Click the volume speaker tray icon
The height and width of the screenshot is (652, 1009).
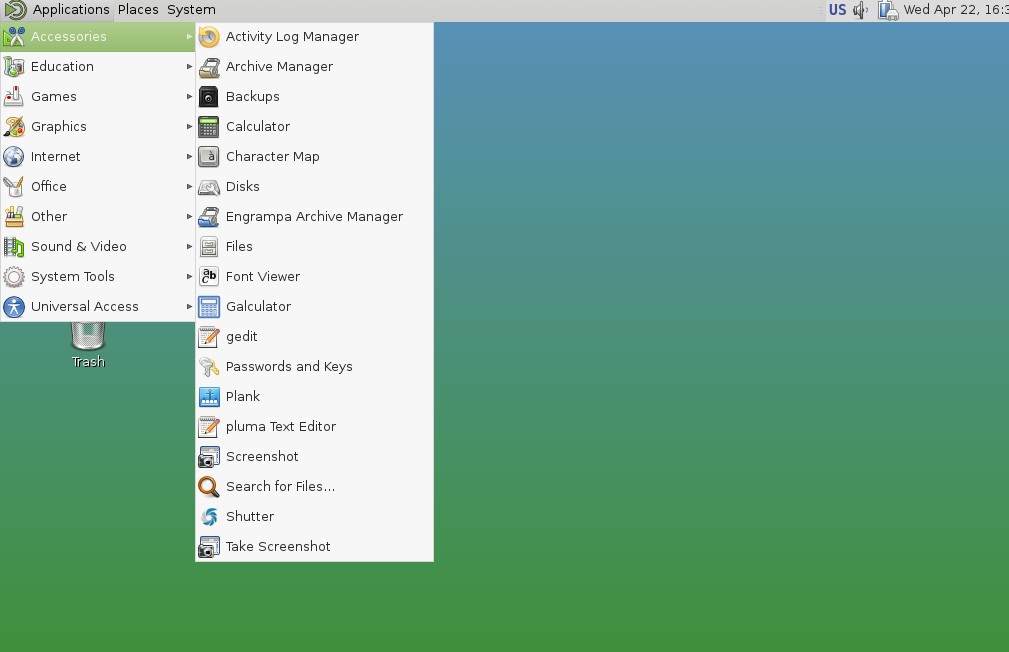[x=860, y=10]
